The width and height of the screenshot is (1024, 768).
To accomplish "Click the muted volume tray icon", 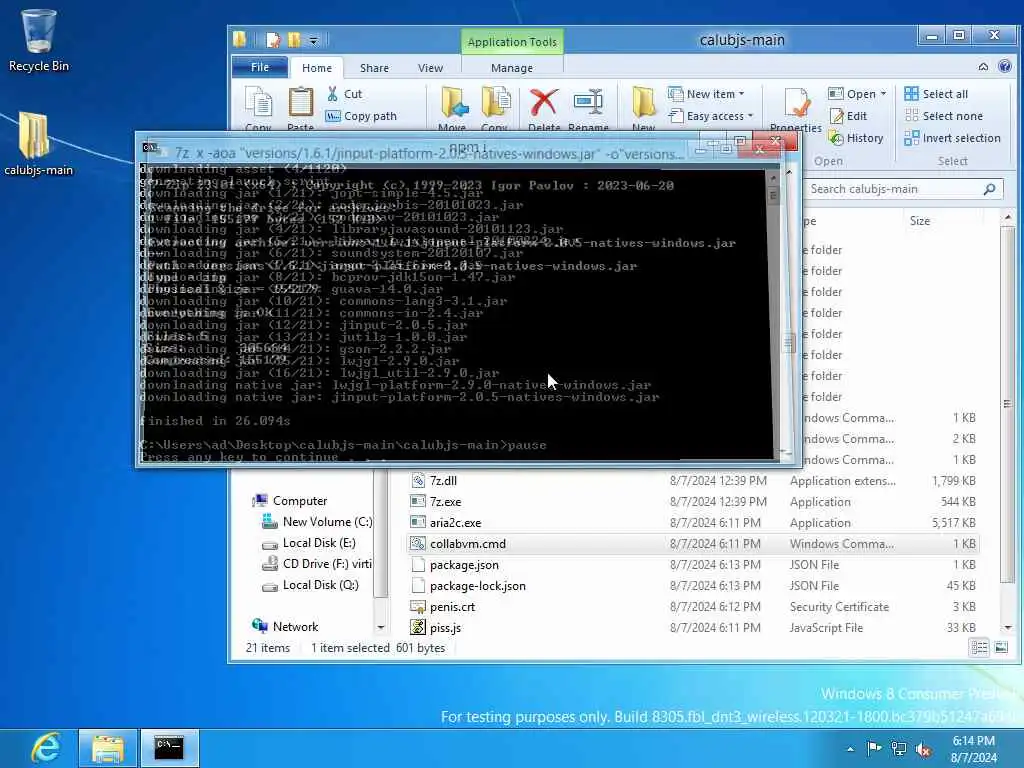I will [x=923, y=750].
